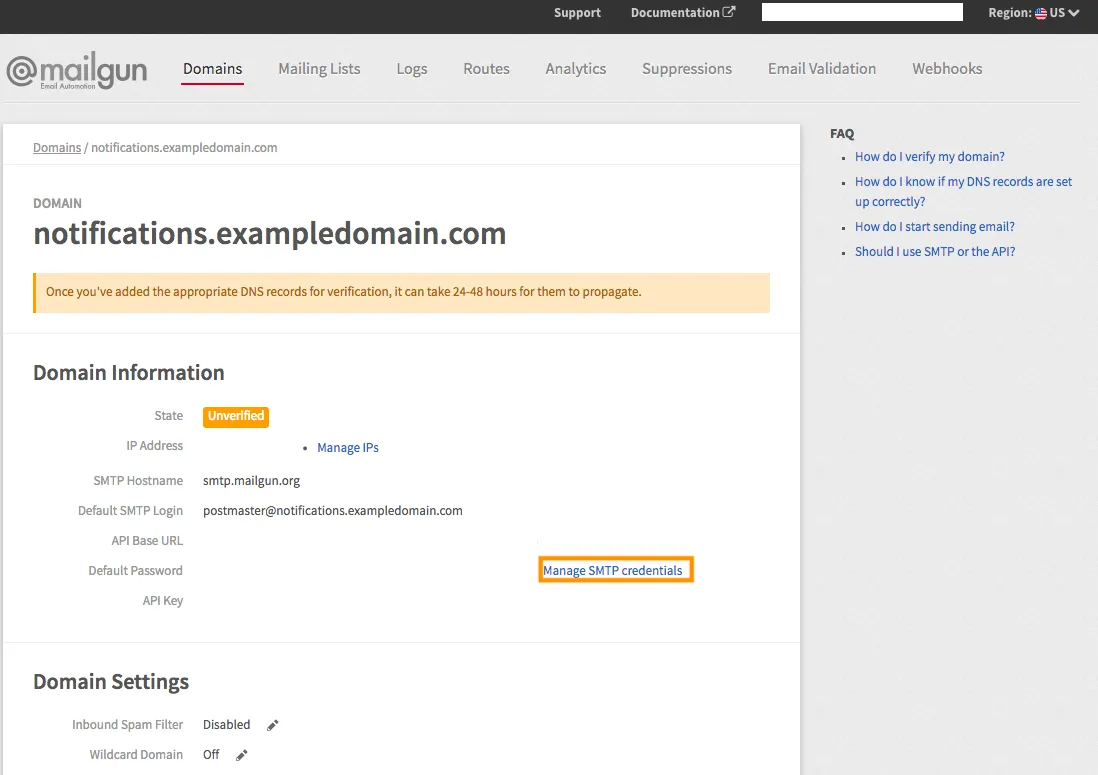The width and height of the screenshot is (1098, 775).
Task: Navigate to Email Validation tab
Action: click(821, 69)
